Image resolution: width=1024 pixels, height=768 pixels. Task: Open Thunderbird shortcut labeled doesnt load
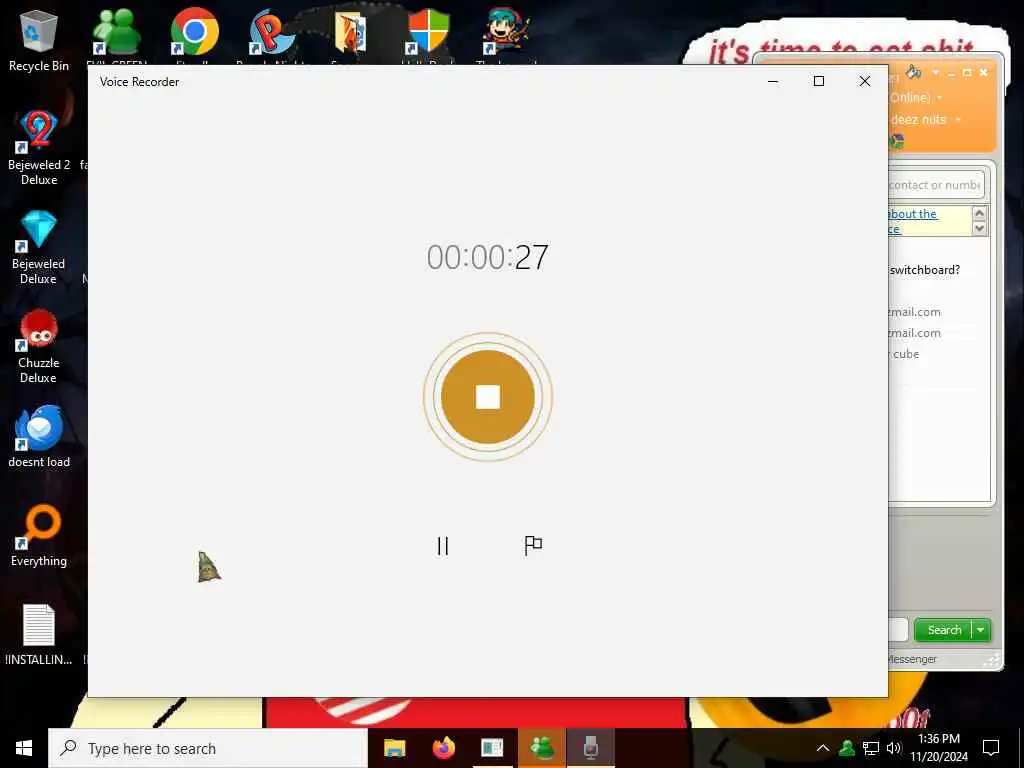[39, 436]
